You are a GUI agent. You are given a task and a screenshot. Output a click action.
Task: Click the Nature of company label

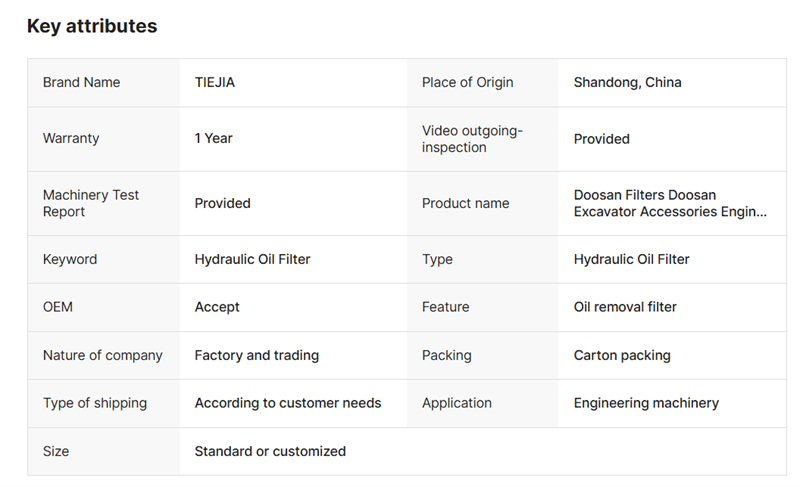tap(103, 355)
